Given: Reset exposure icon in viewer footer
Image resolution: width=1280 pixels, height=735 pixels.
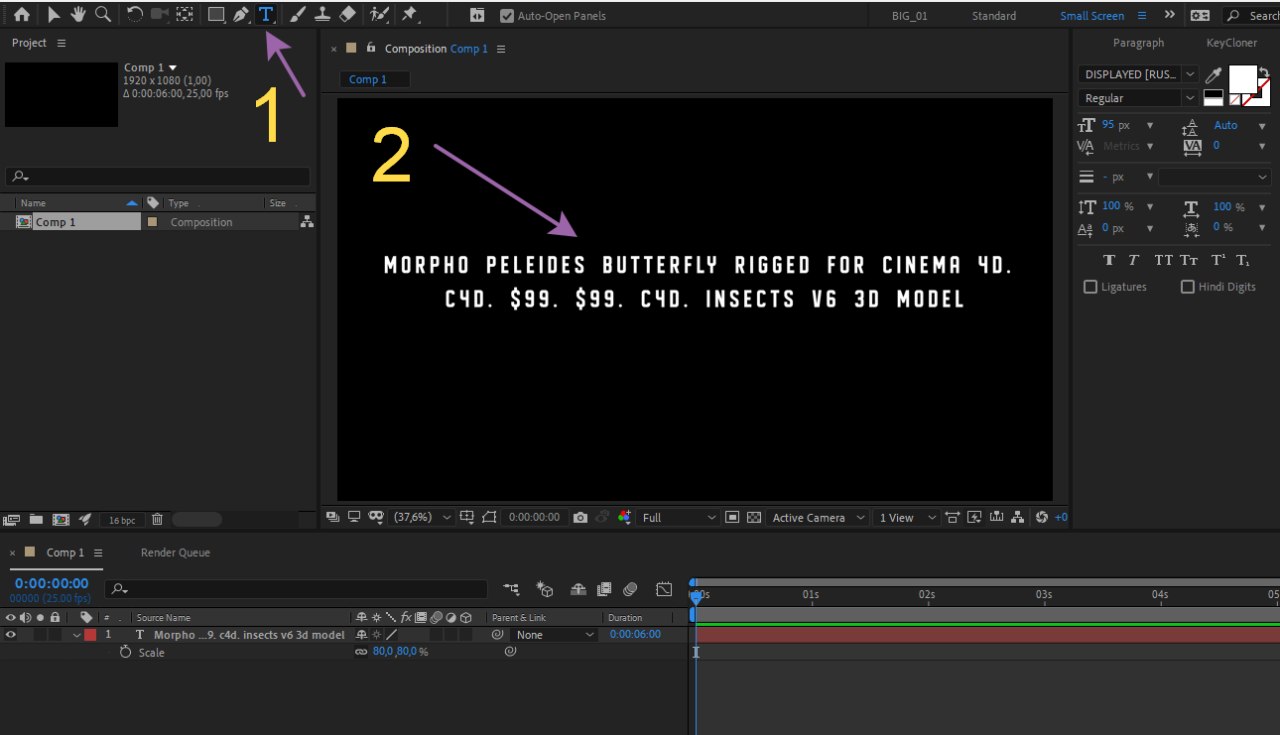Looking at the screenshot, I should point(1042,517).
